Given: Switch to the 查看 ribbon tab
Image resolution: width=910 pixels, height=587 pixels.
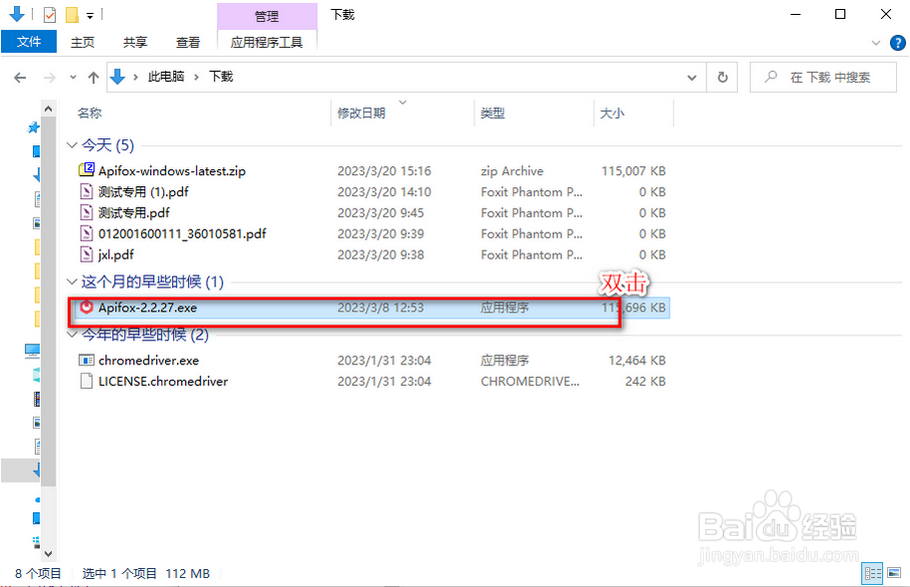Looking at the screenshot, I should [x=187, y=42].
